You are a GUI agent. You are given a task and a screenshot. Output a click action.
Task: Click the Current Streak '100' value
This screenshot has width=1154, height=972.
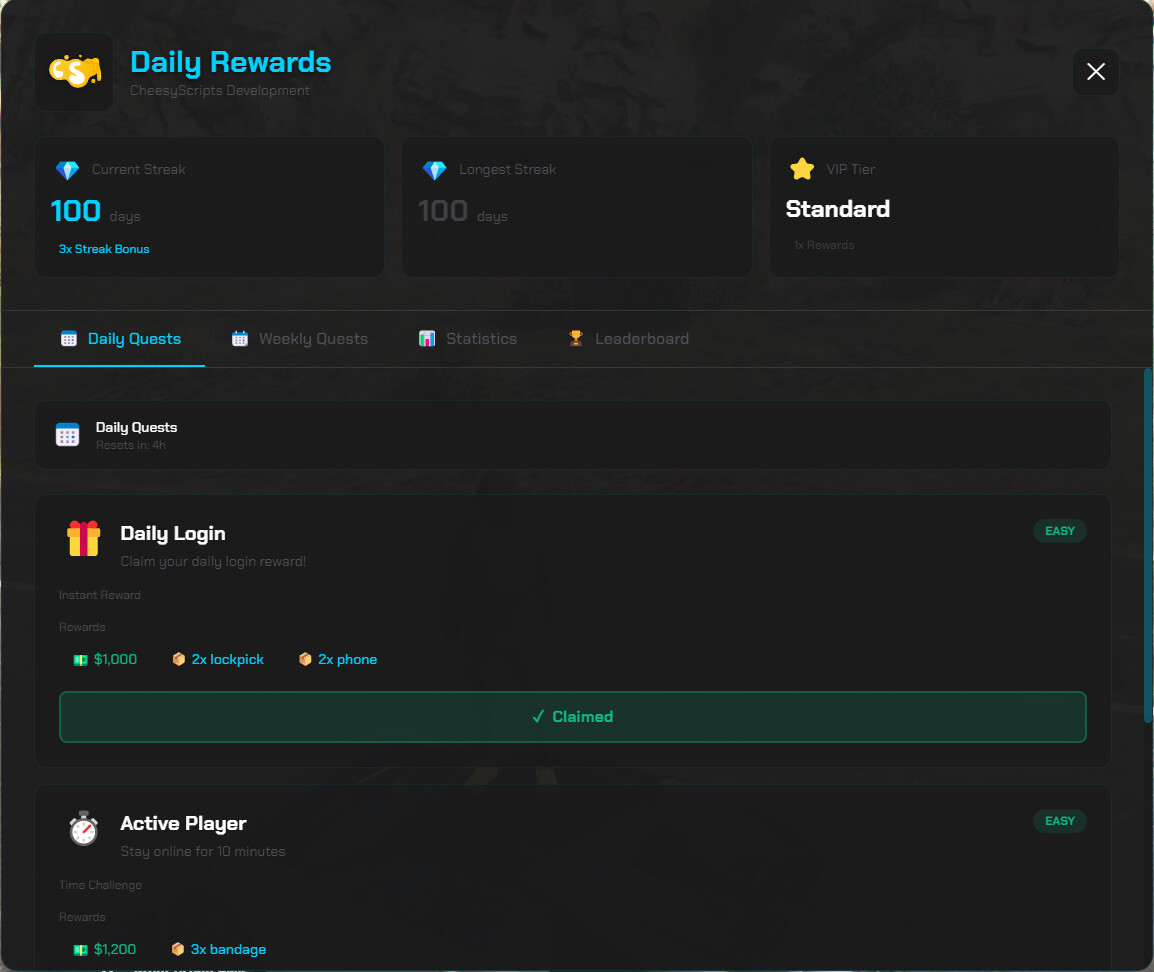click(x=76, y=211)
